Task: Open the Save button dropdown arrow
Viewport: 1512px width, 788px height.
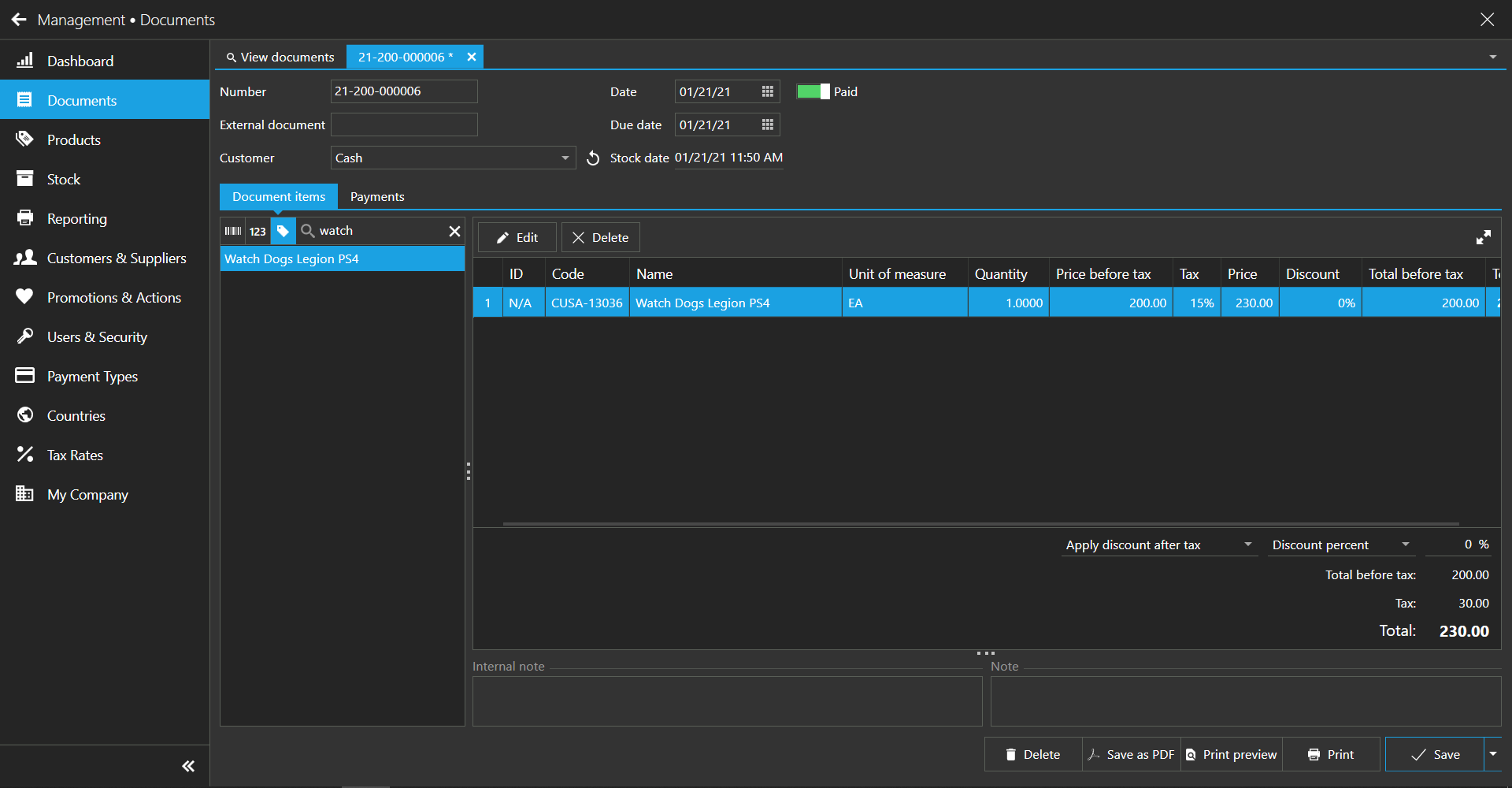Action: click(x=1493, y=754)
